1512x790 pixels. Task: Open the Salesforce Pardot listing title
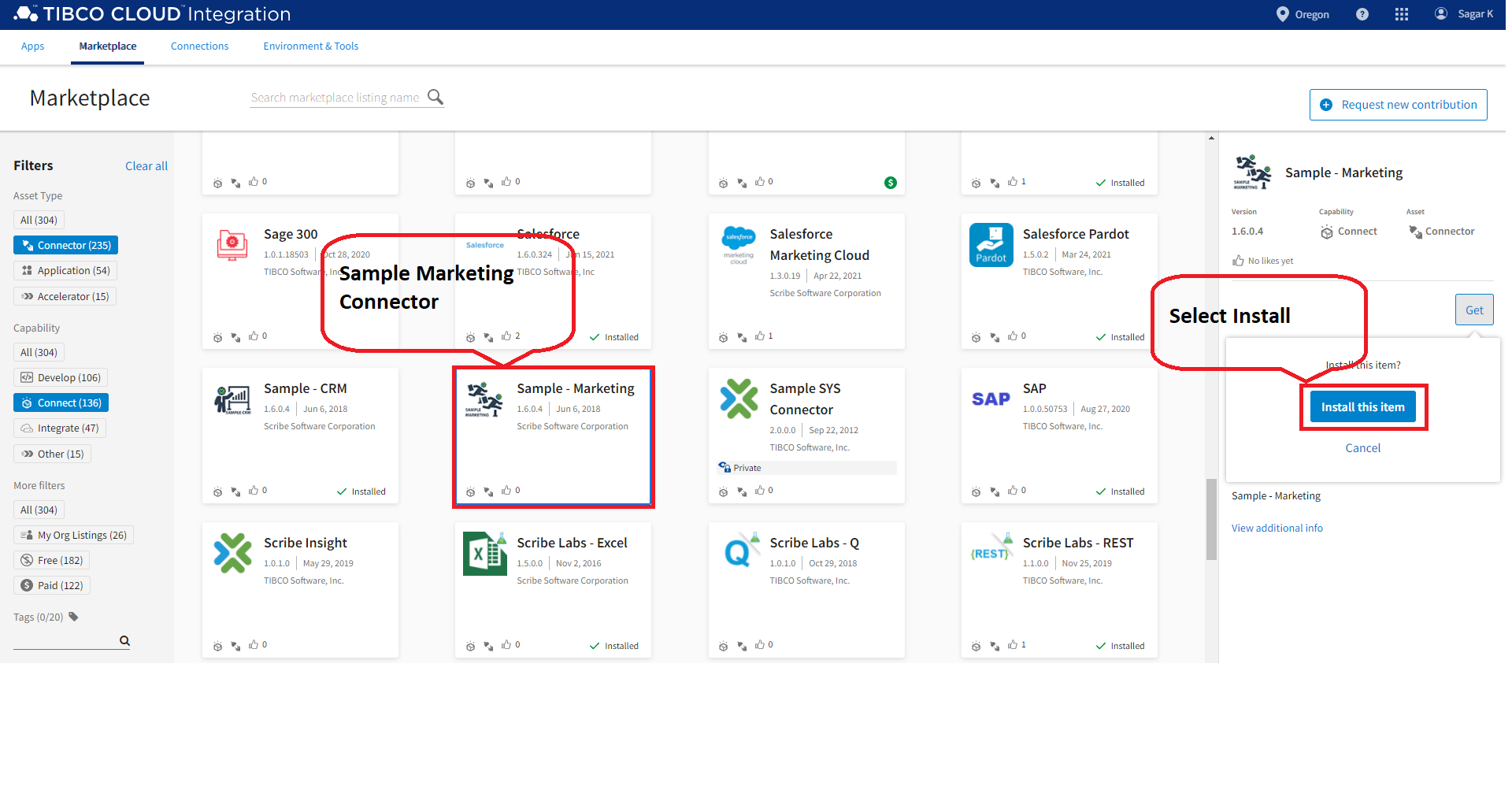(x=1076, y=234)
